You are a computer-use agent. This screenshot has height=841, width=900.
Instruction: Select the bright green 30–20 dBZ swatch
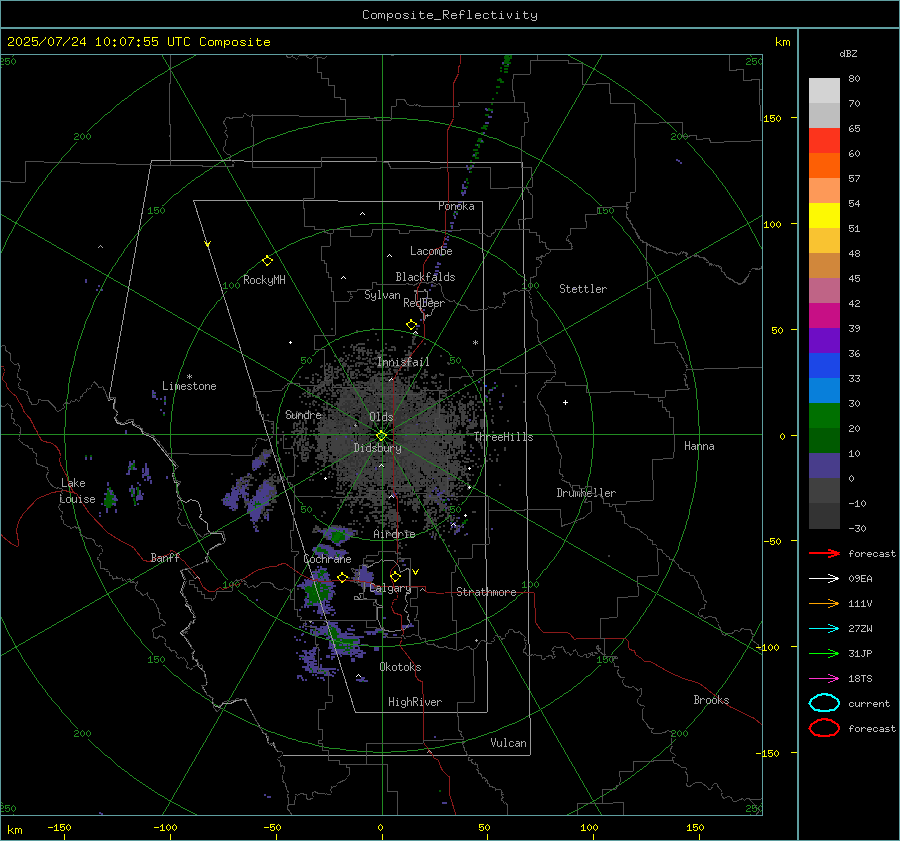(824, 416)
